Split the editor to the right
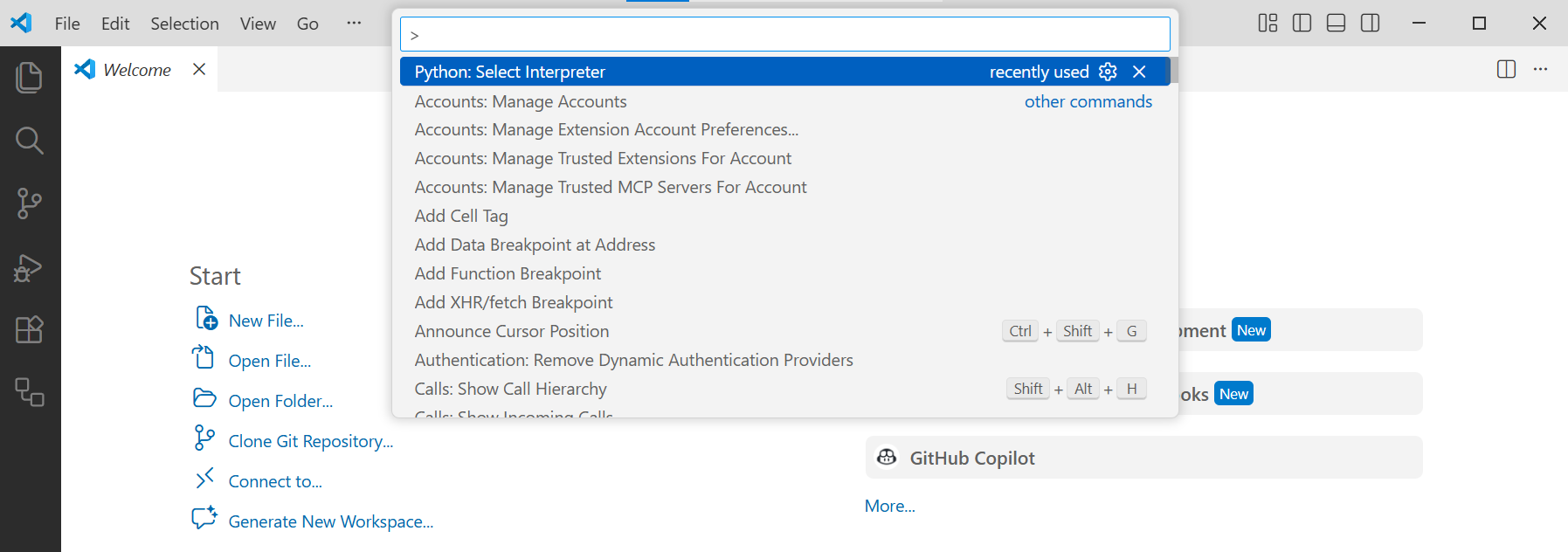This screenshot has height=552, width=1568. [1506, 69]
